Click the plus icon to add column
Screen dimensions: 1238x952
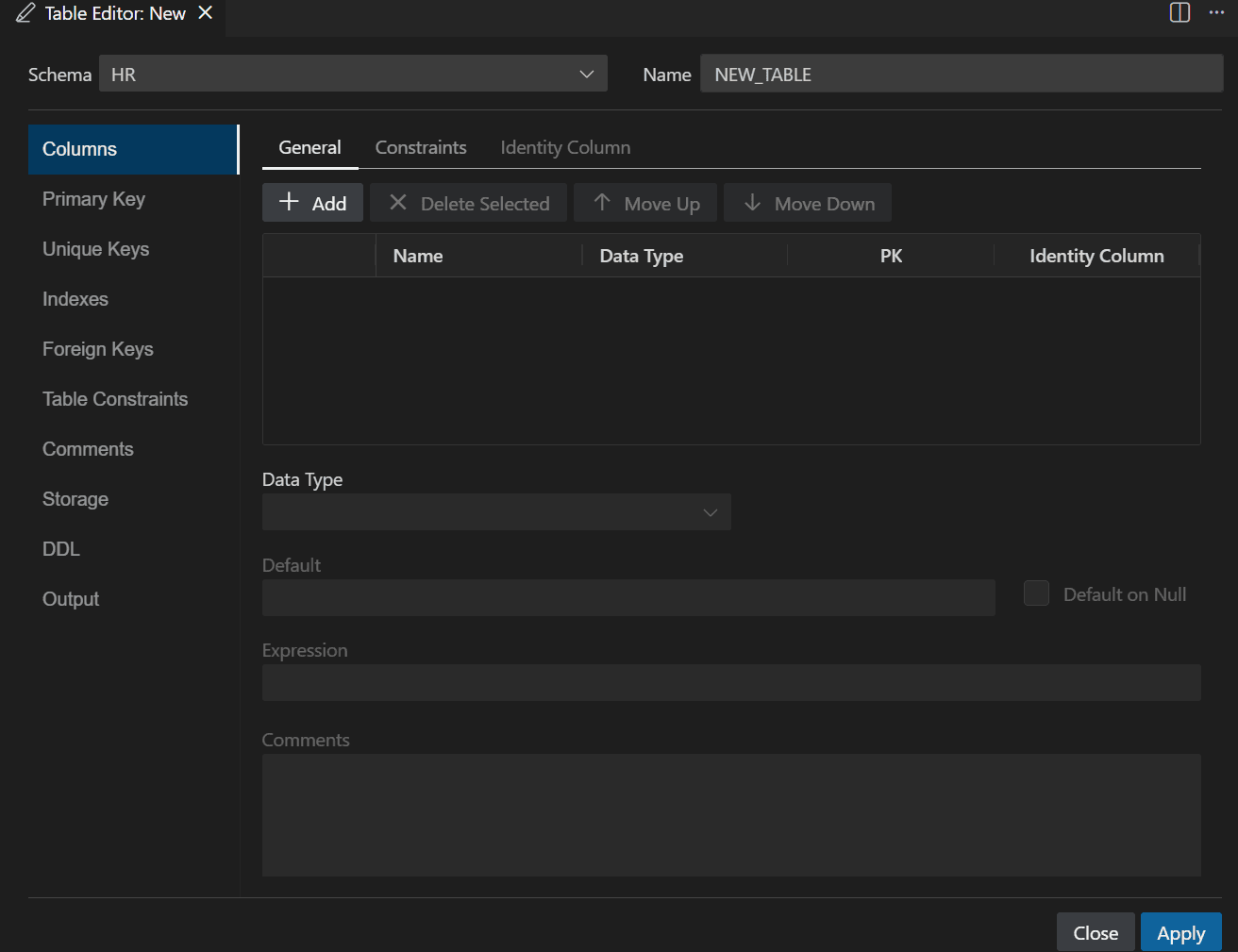point(289,202)
